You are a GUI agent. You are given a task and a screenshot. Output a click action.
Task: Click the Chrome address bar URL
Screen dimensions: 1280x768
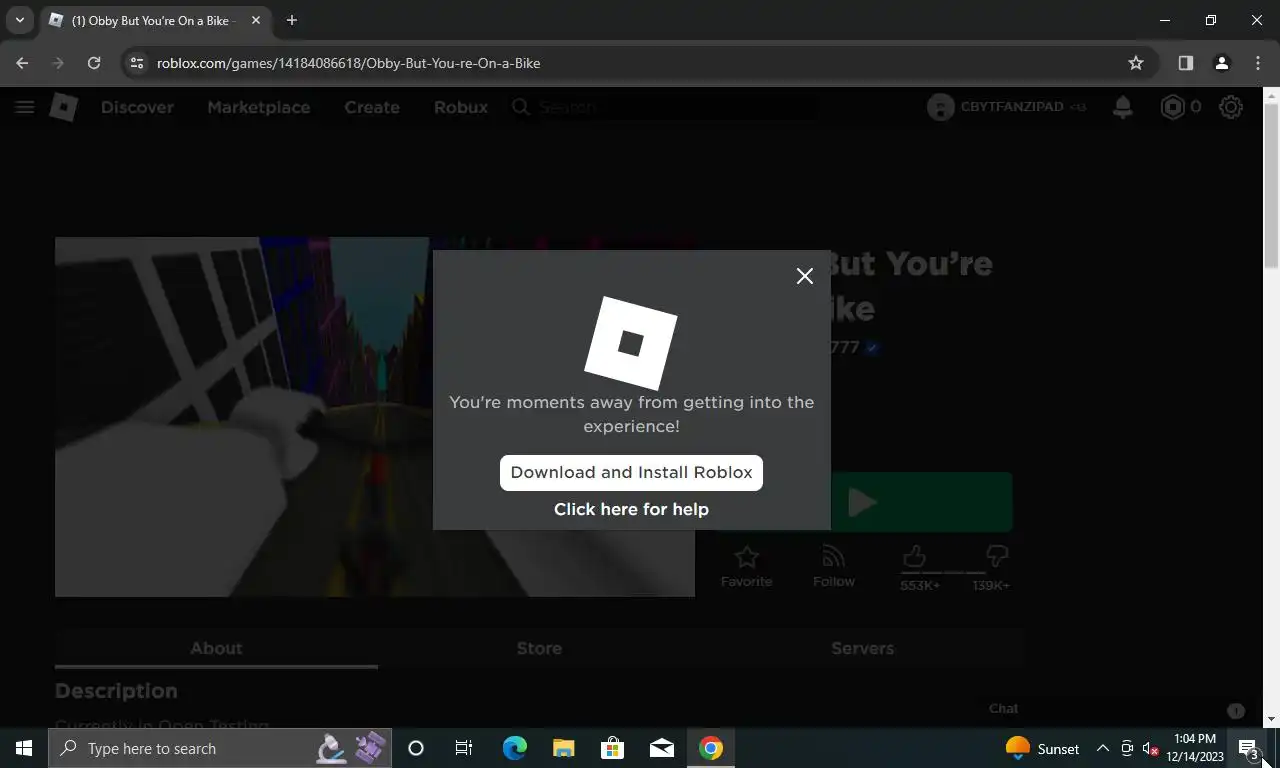[348, 63]
